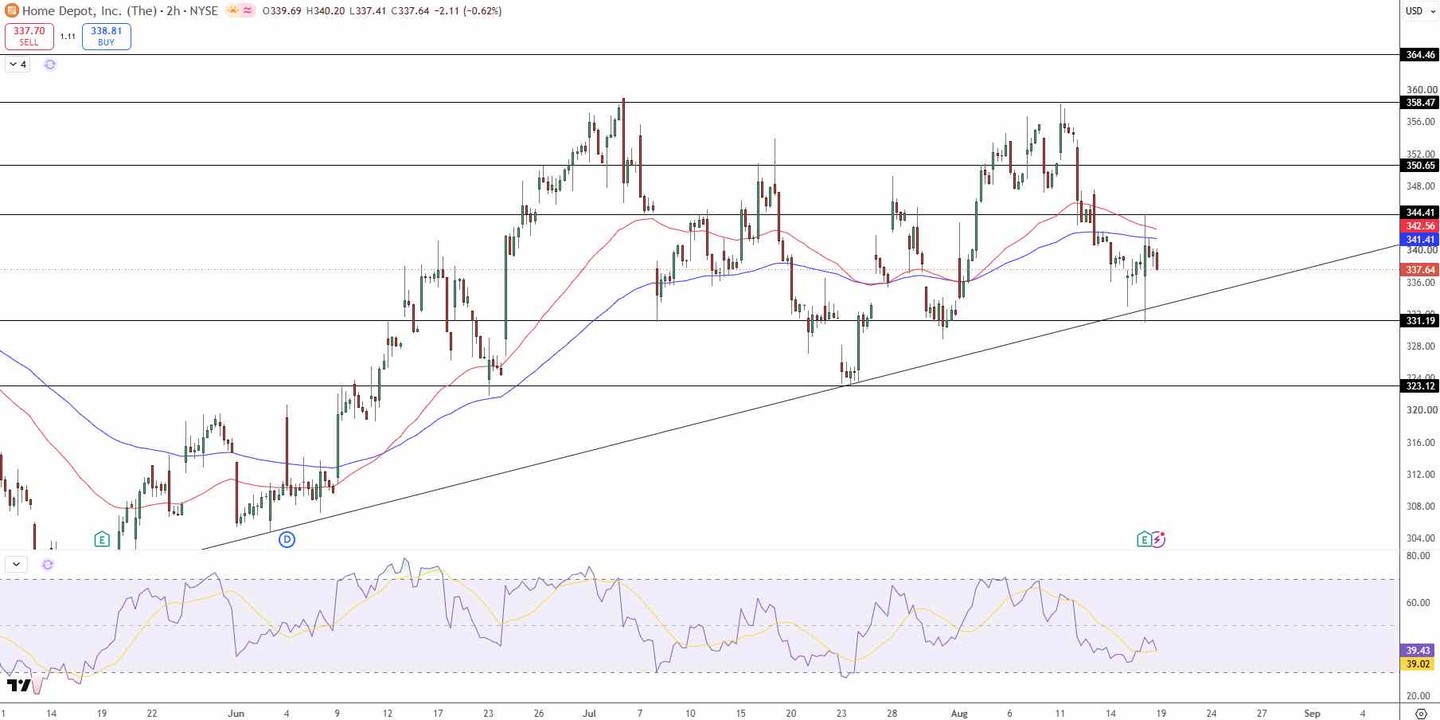Image resolution: width=1440 pixels, height=720 pixels.
Task: Click the red 342.56 moving average label
Action: point(1420,226)
